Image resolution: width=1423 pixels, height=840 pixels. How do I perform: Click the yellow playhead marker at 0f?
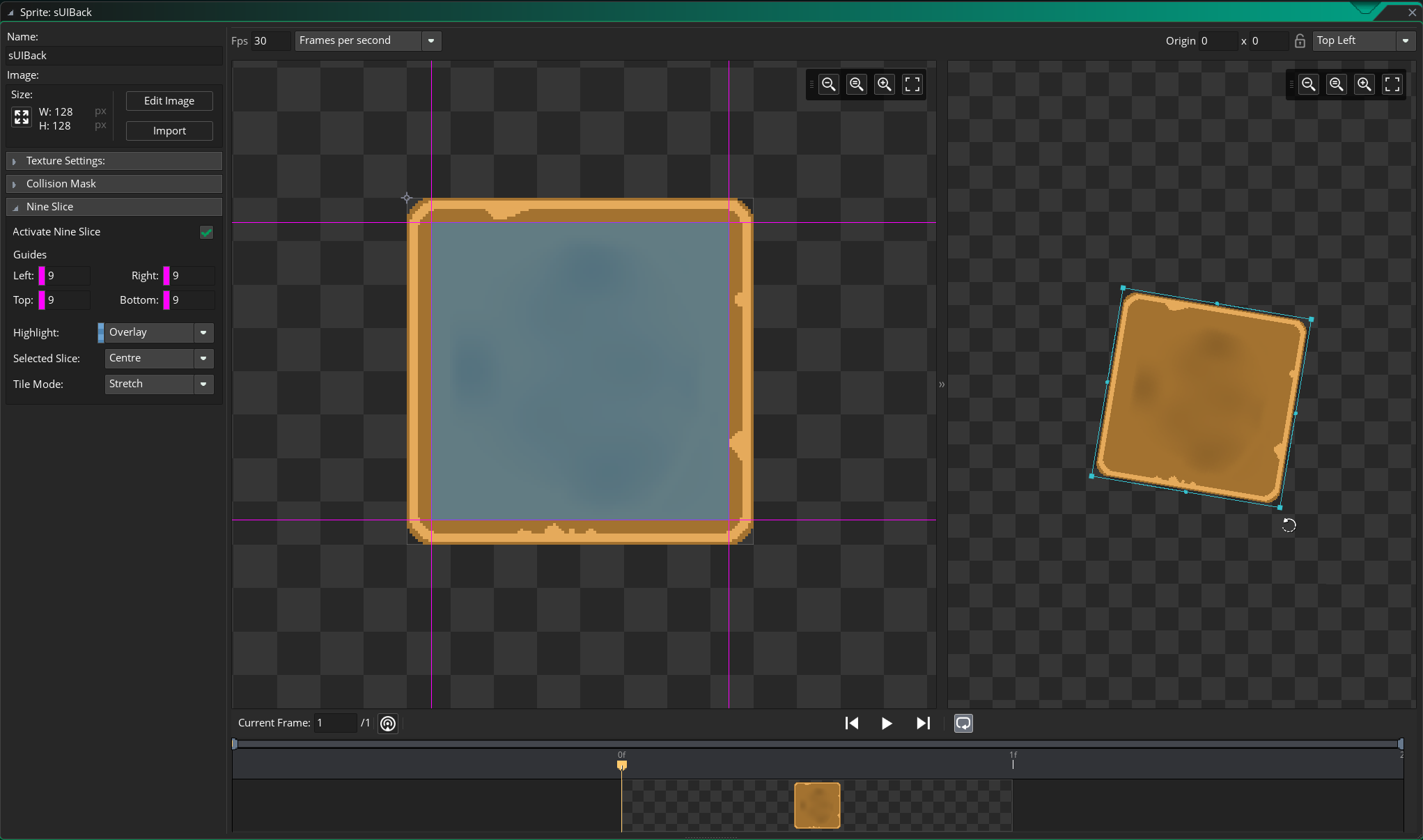point(622,765)
